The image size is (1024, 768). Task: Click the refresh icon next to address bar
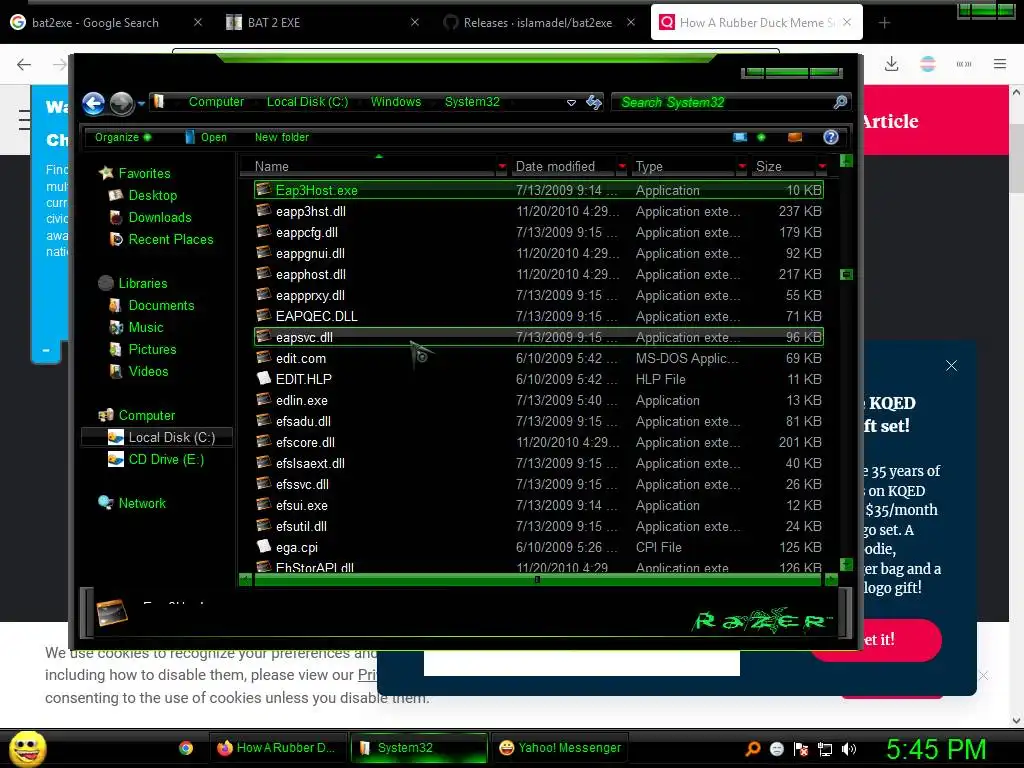point(594,103)
